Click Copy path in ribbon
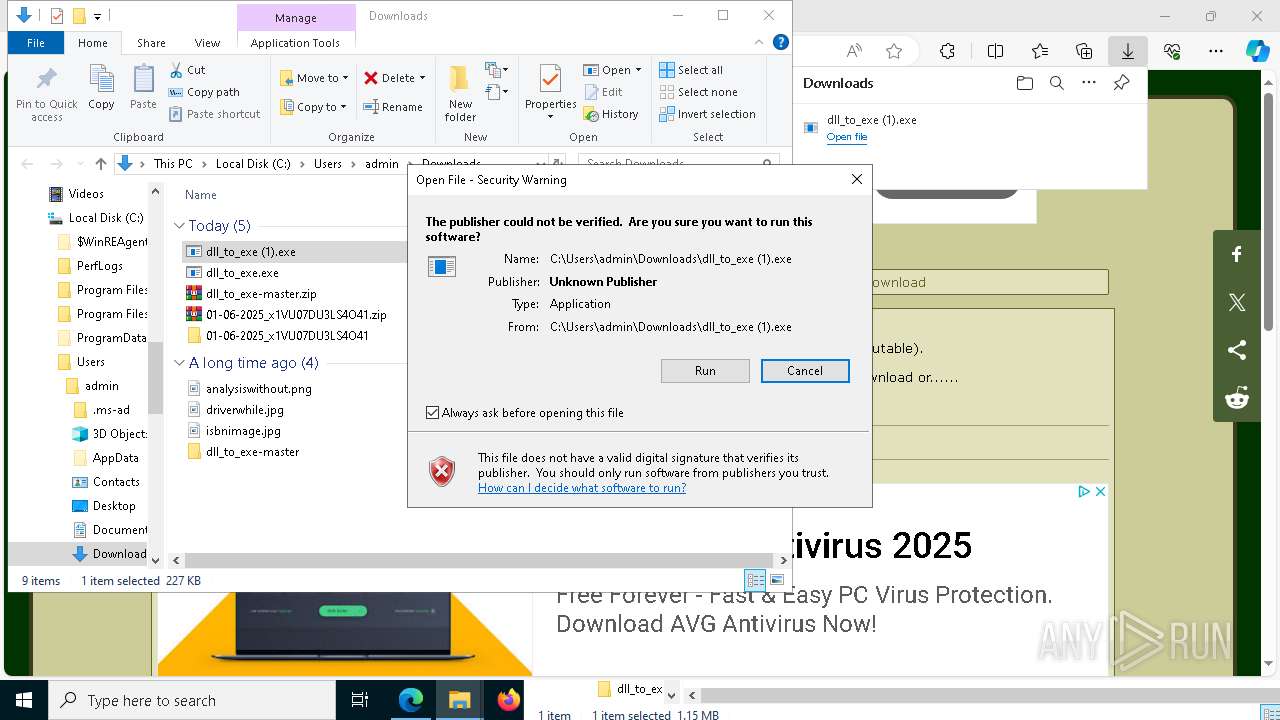 coord(204,92)
